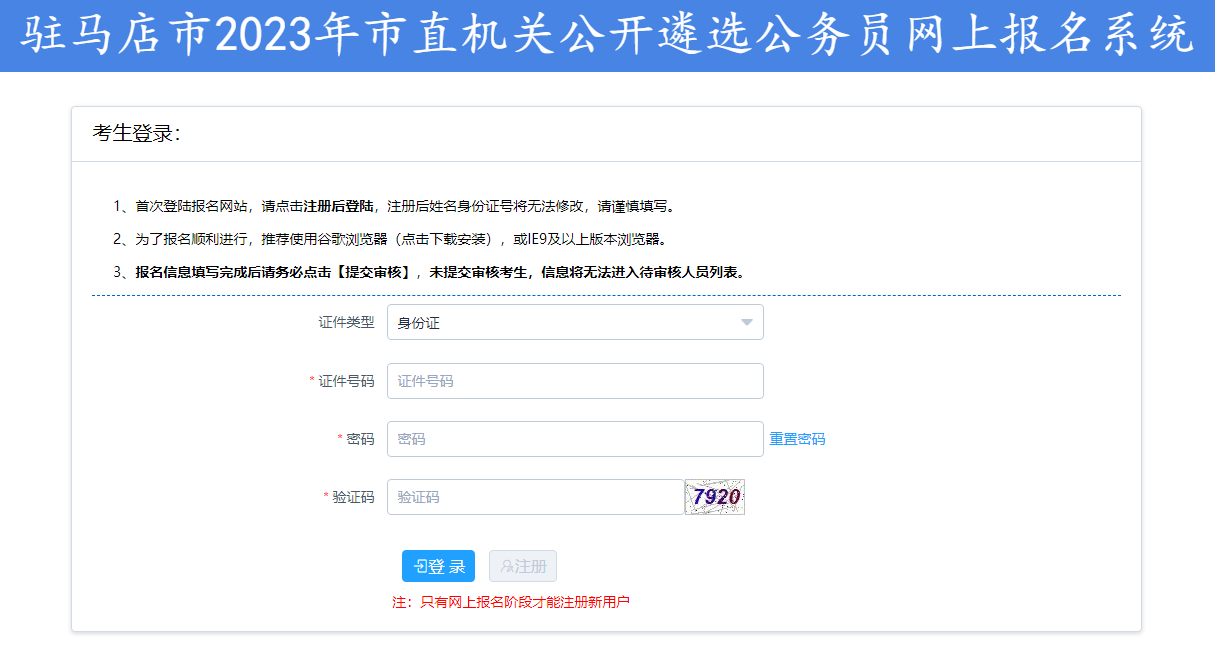
Task: Click the 证件号码 field label
Action: 346,381
